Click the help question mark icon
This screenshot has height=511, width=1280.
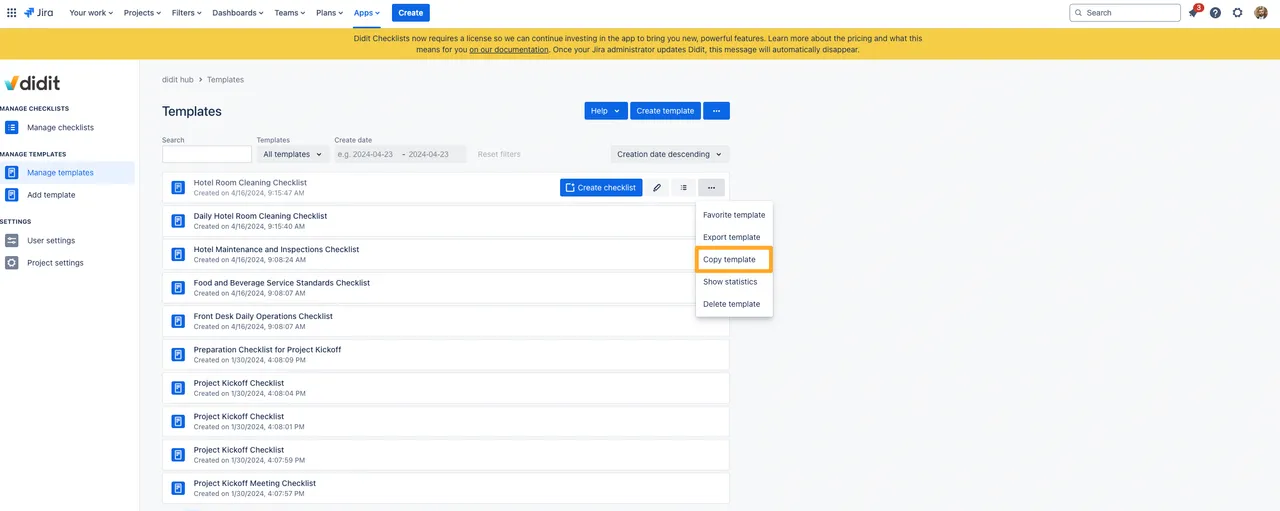1215,13
